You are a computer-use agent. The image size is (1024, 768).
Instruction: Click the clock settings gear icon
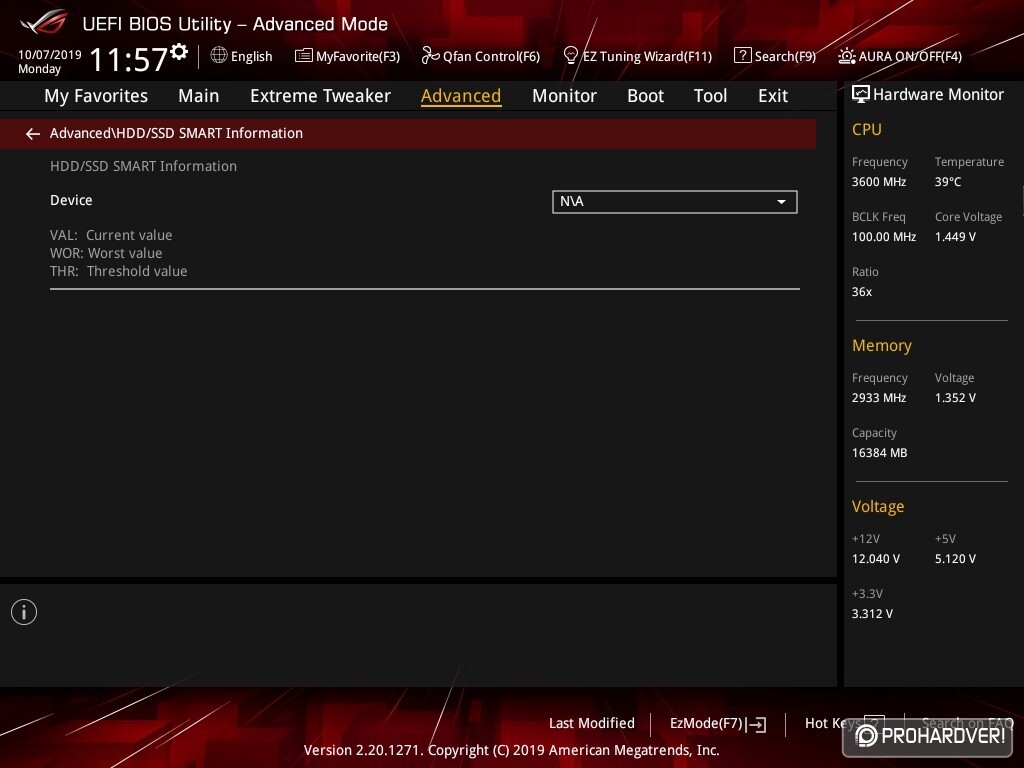[x=179, y=51]
